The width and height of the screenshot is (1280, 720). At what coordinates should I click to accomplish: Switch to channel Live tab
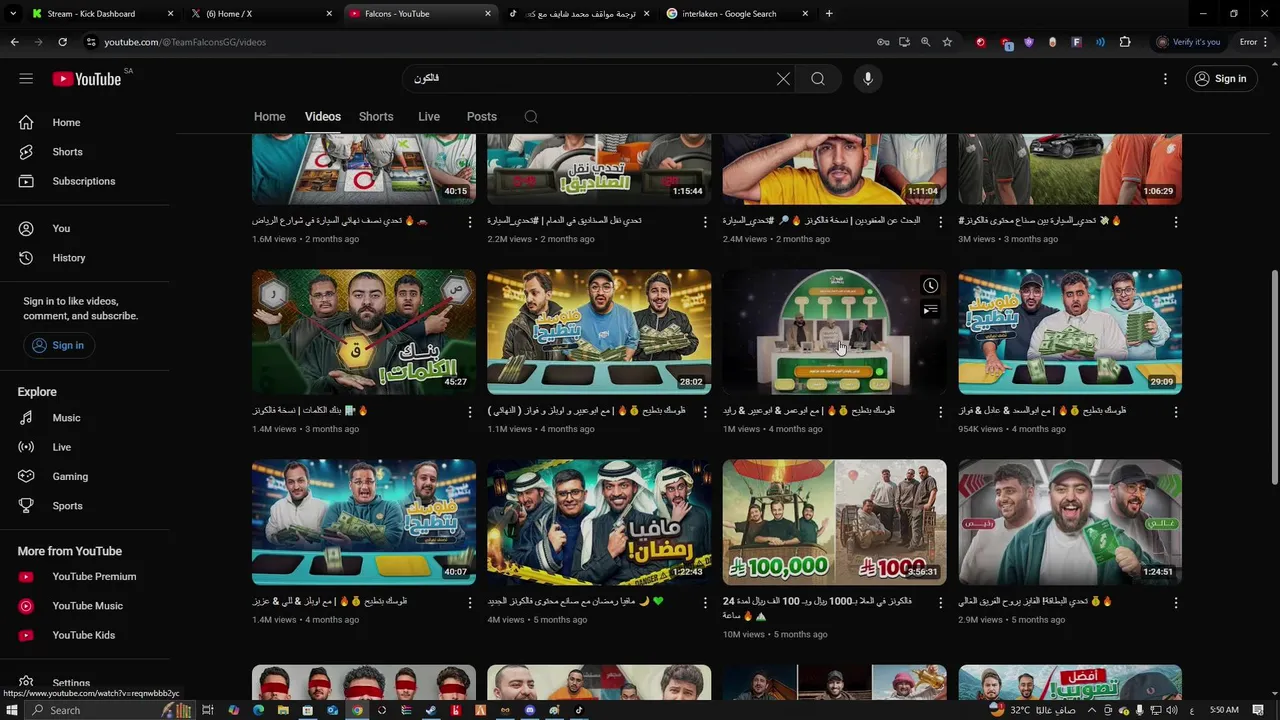tap(429, 117)
